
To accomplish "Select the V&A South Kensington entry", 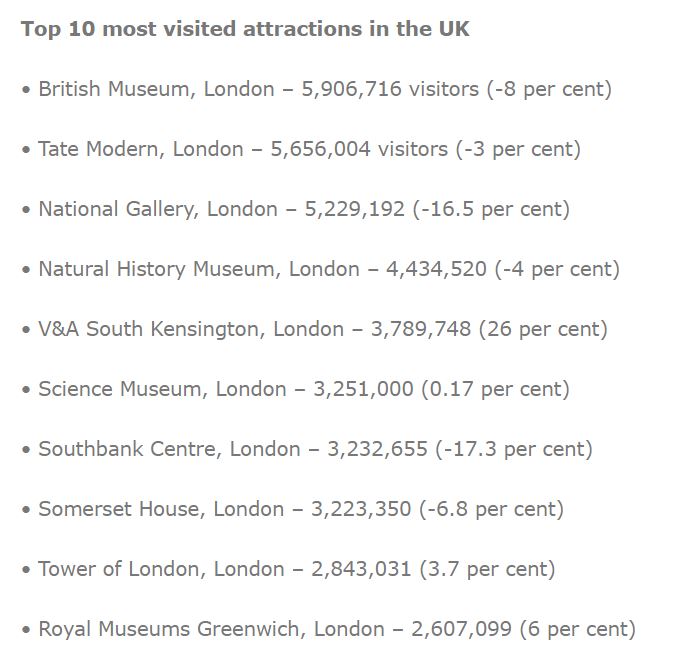I will (314, 329).
